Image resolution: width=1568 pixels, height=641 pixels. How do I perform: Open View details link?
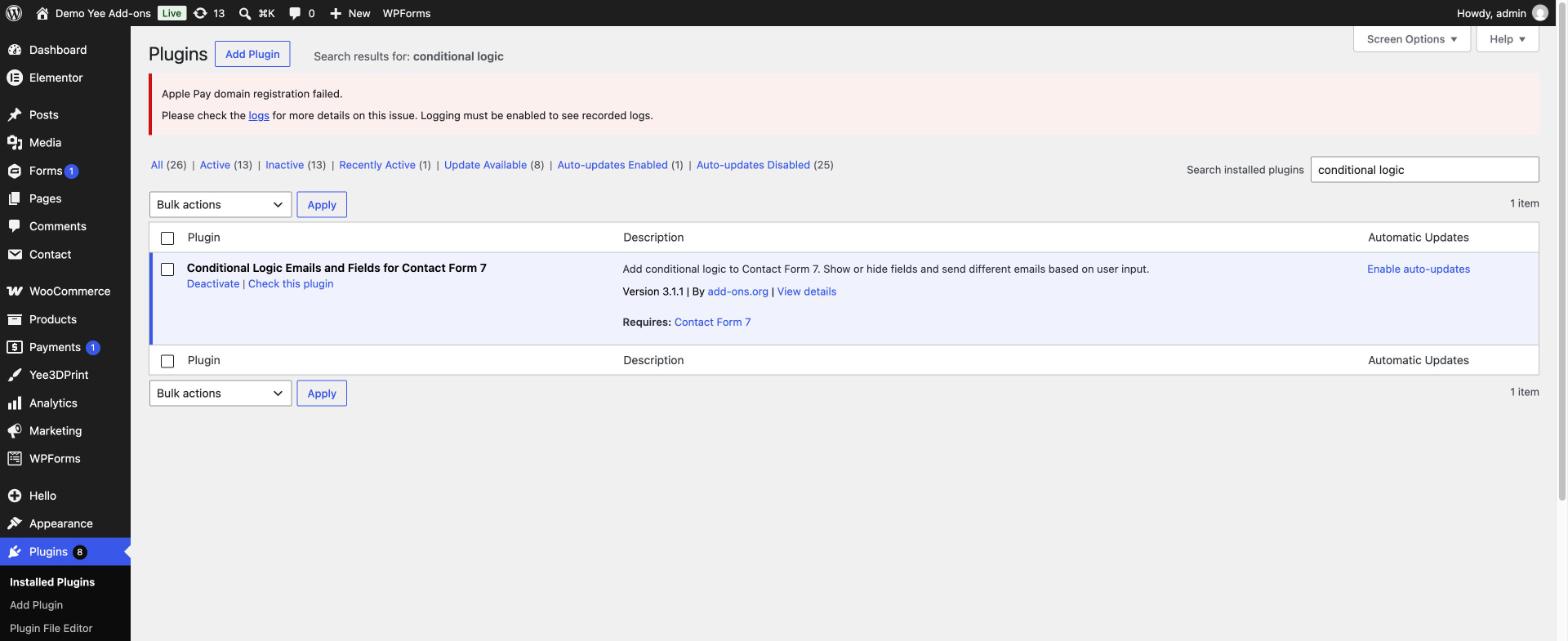click(x=806, y=292)
